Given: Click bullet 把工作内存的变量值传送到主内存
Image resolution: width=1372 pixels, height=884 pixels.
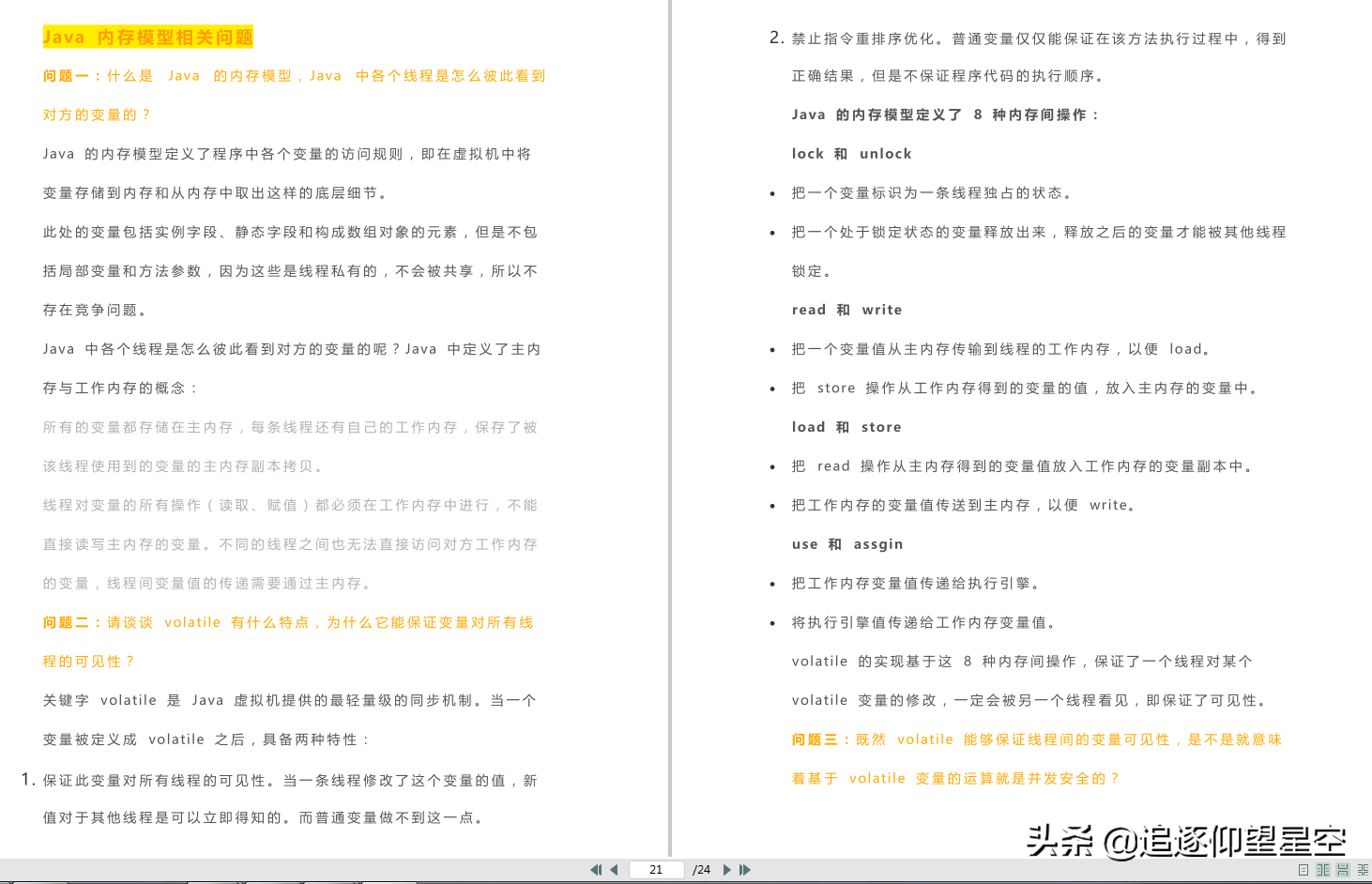Looking at the screenshot, I should [x=964, y=505].
